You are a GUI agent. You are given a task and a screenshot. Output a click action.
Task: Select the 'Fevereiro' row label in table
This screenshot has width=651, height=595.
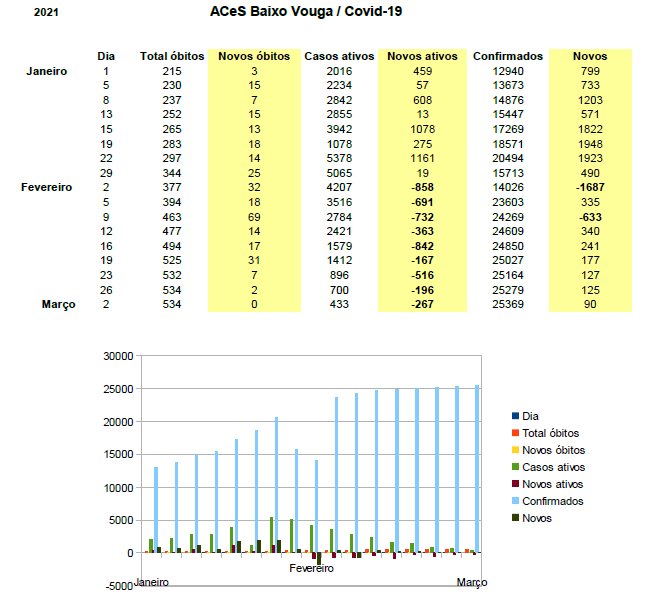pyautogui.click(x=46, y=187)
